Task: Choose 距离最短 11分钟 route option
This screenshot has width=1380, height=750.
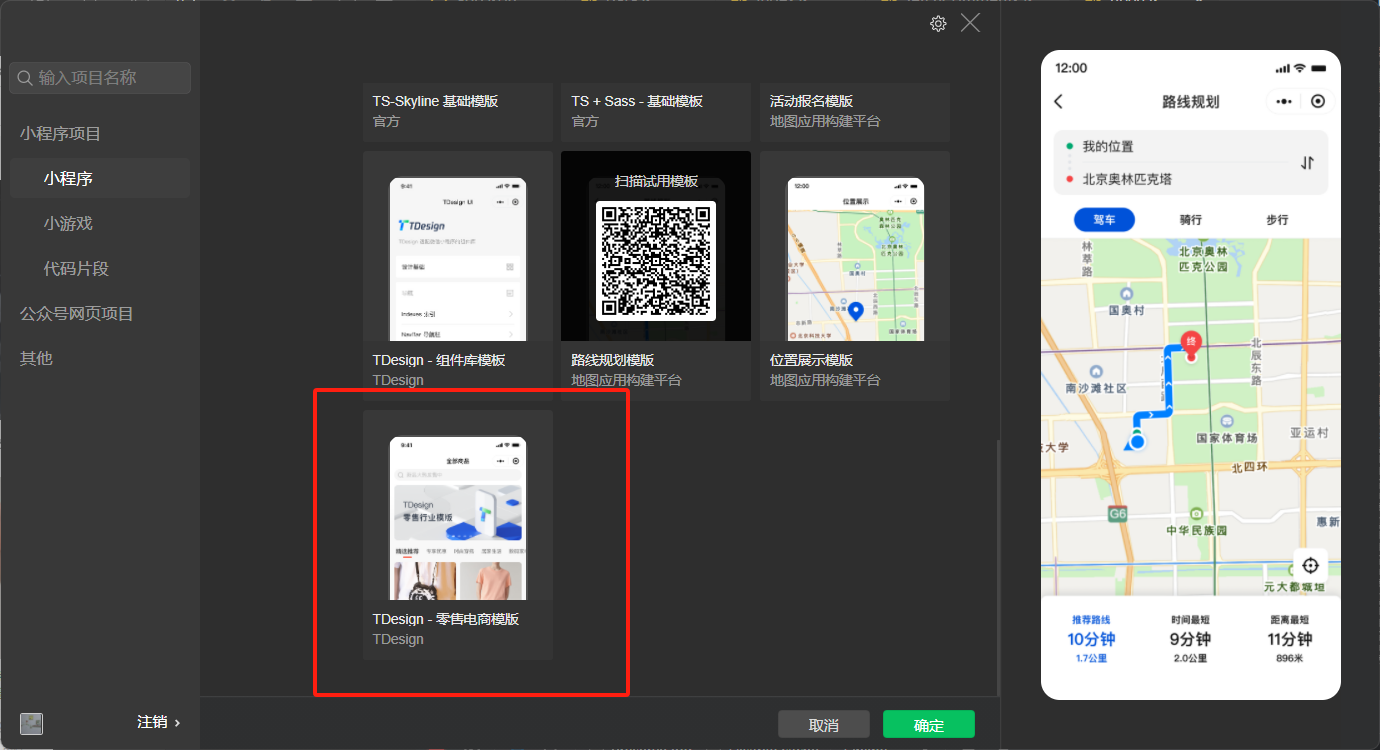Action: 1289,640
